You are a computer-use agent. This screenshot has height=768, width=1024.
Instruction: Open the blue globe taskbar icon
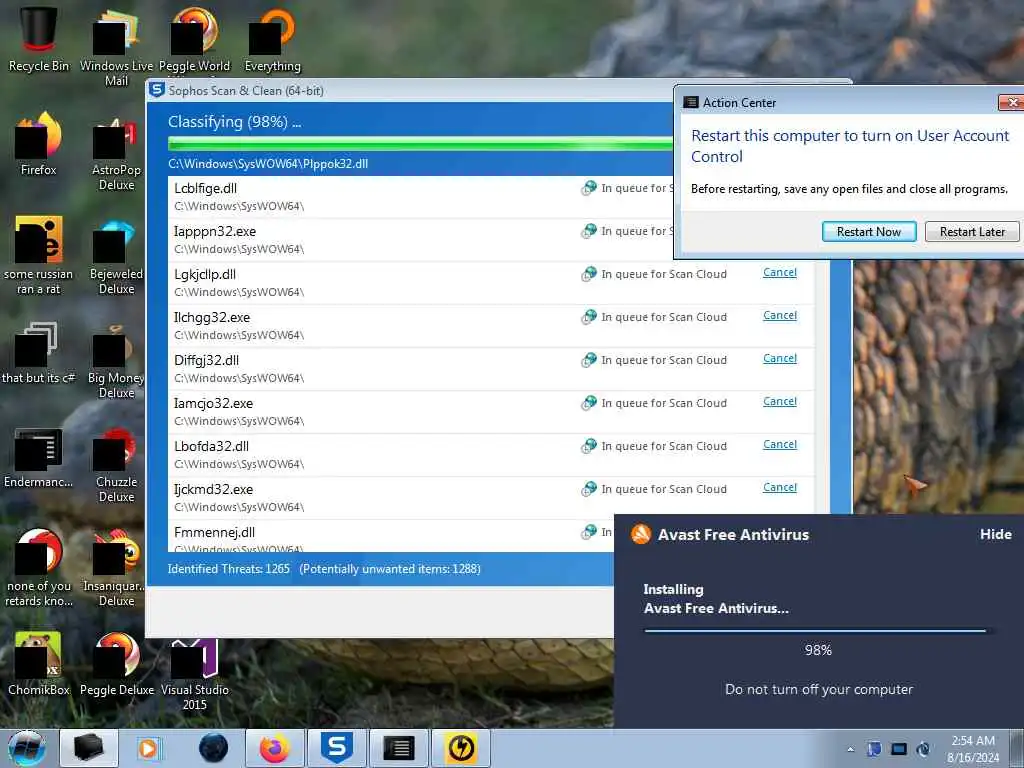click(213, 748)
